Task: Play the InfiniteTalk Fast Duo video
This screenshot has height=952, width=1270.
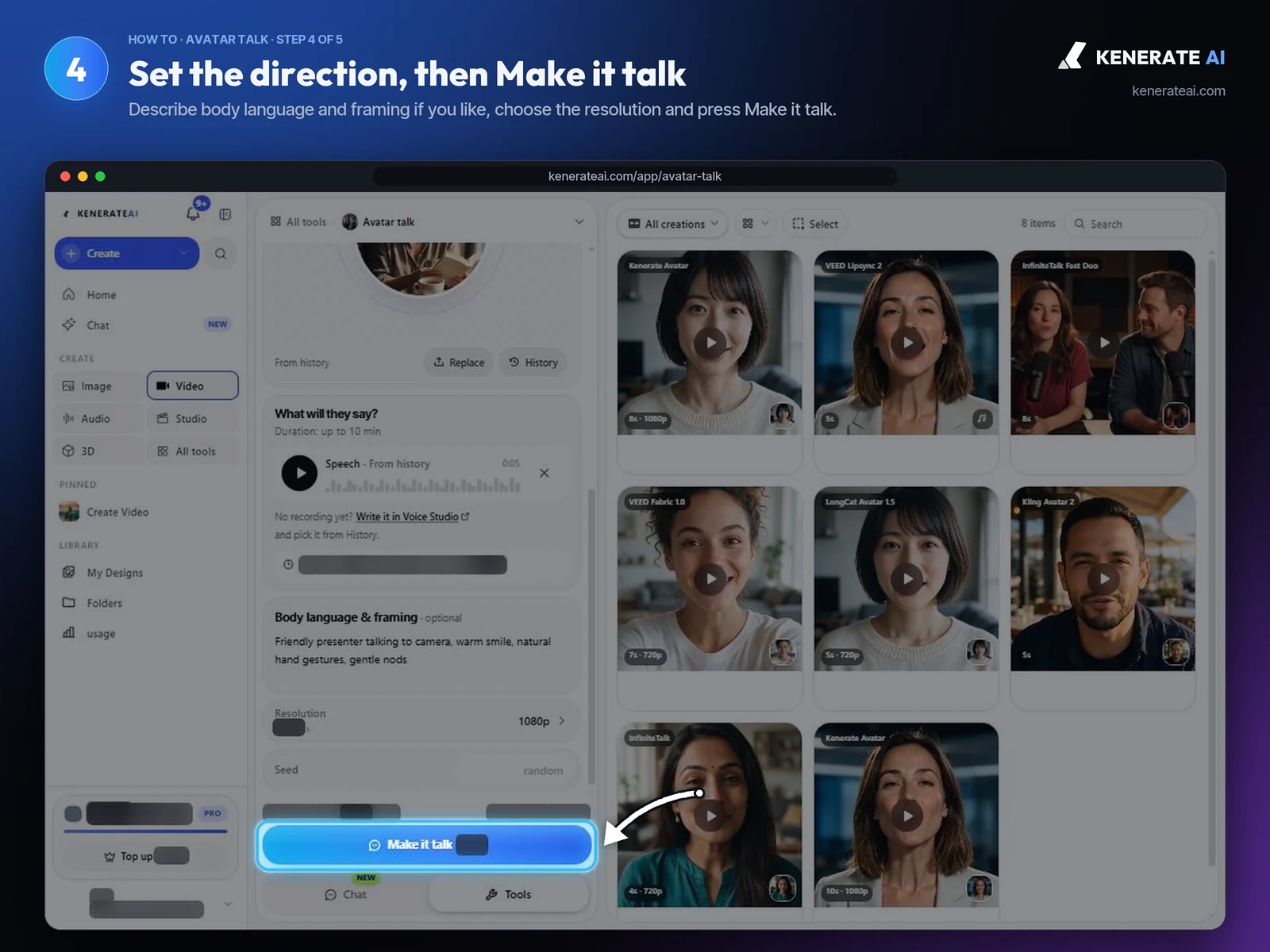Action: click(x=1103, y=343)
